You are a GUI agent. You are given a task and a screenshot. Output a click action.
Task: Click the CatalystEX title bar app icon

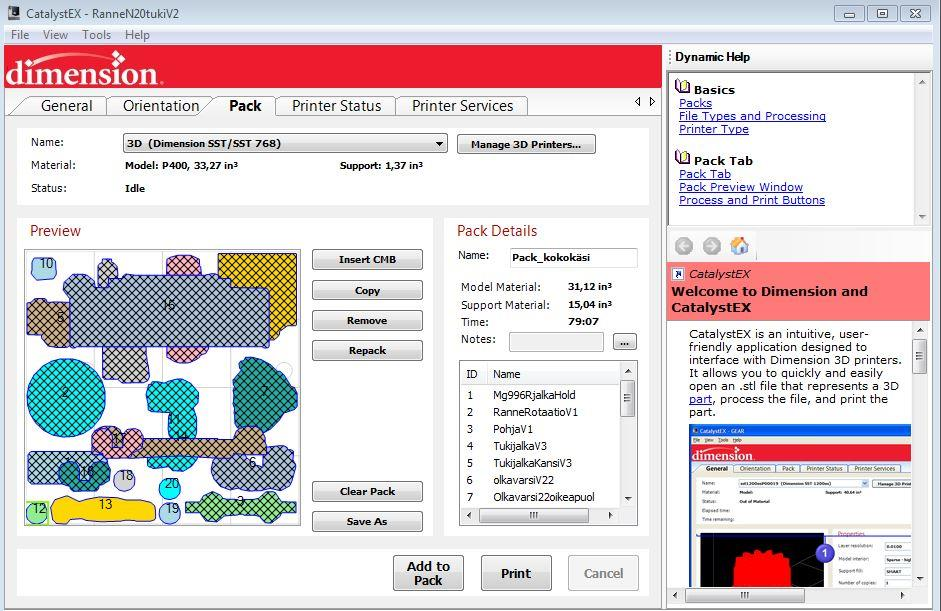click(13, 13)
